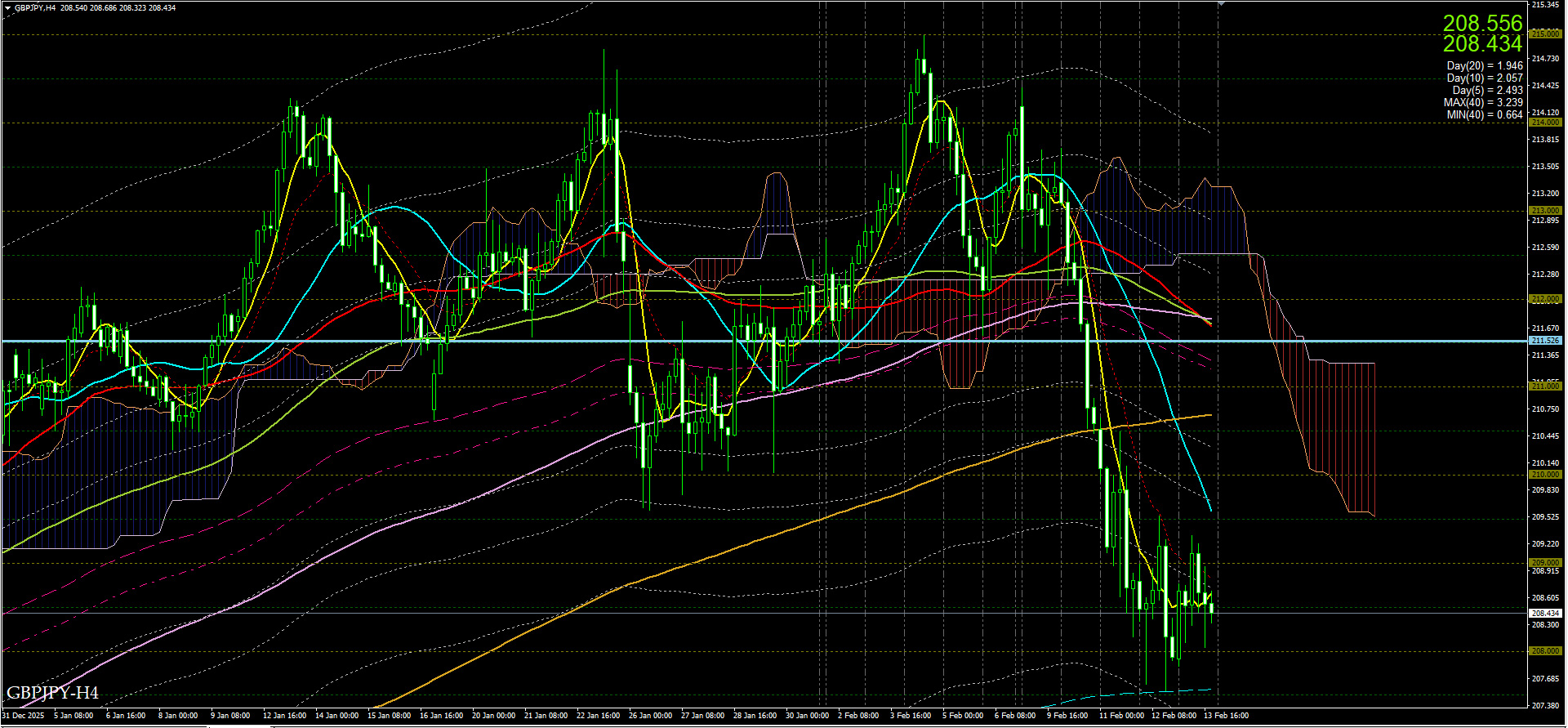The height and width of the screenshot is (728, 1568).
Task: Click the MAX(40) = 3.239 indicator text
Action: point(1482,103)
